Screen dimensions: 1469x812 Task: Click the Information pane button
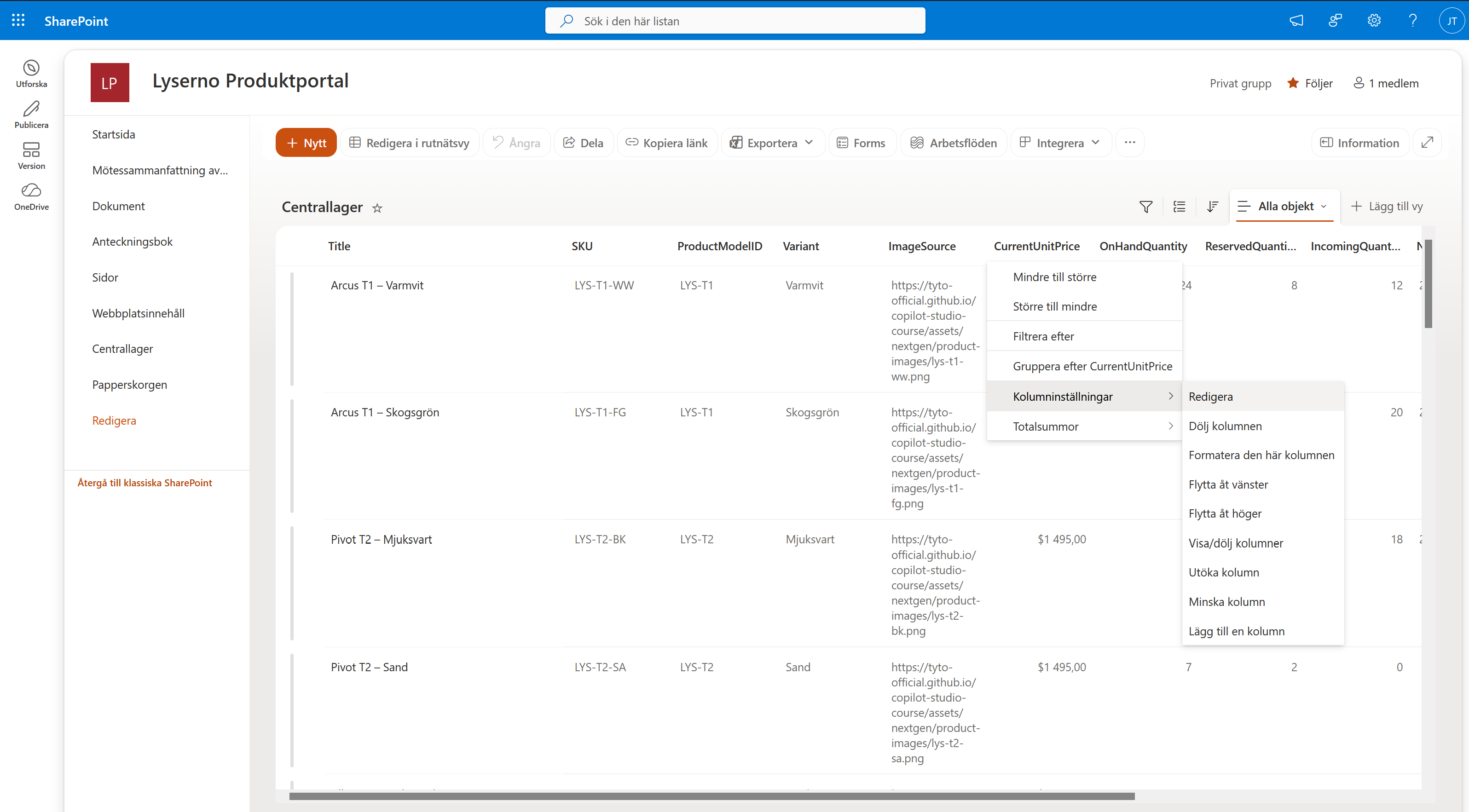click(1360, 143)
